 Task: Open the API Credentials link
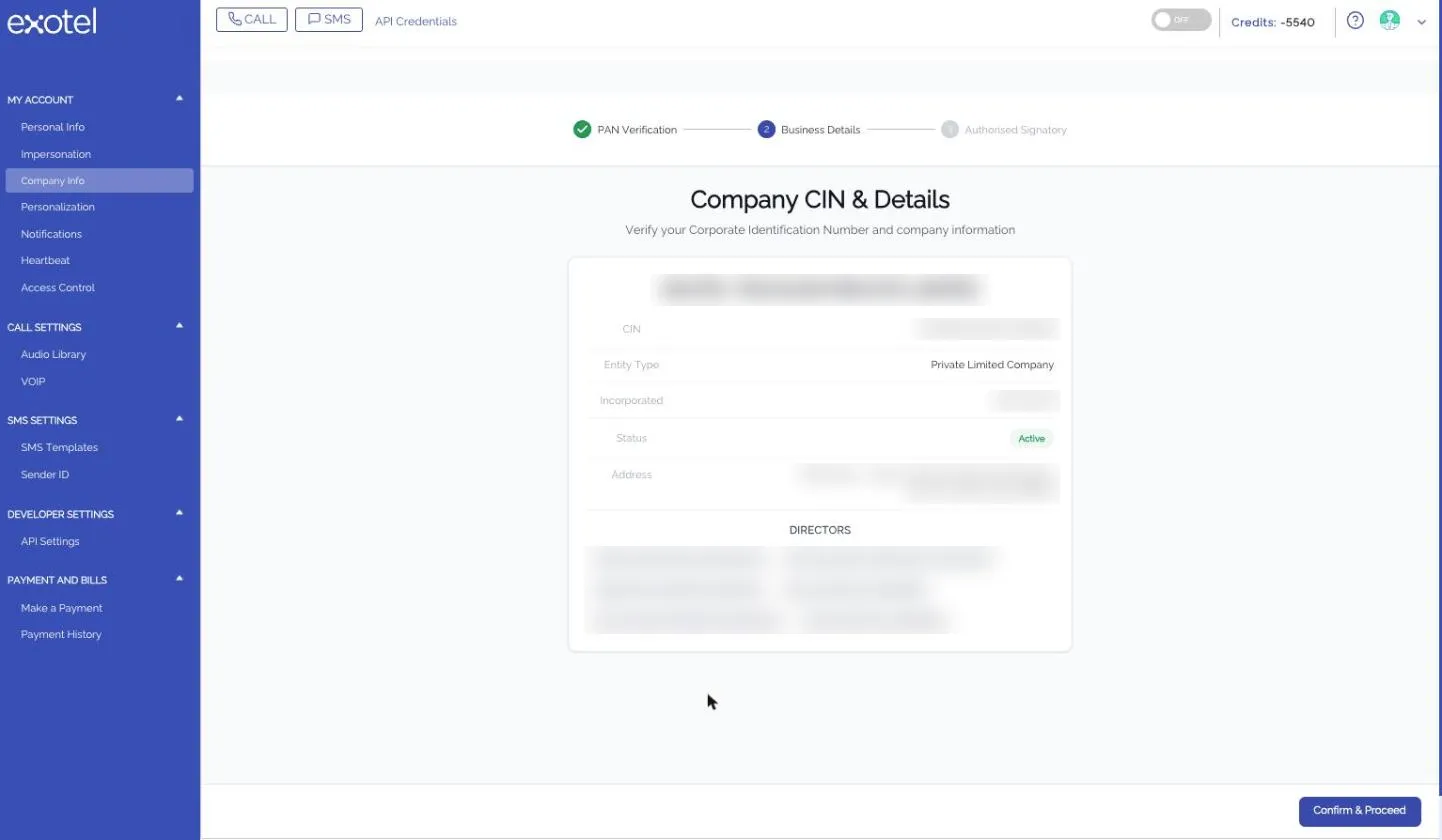click(416, 21)
